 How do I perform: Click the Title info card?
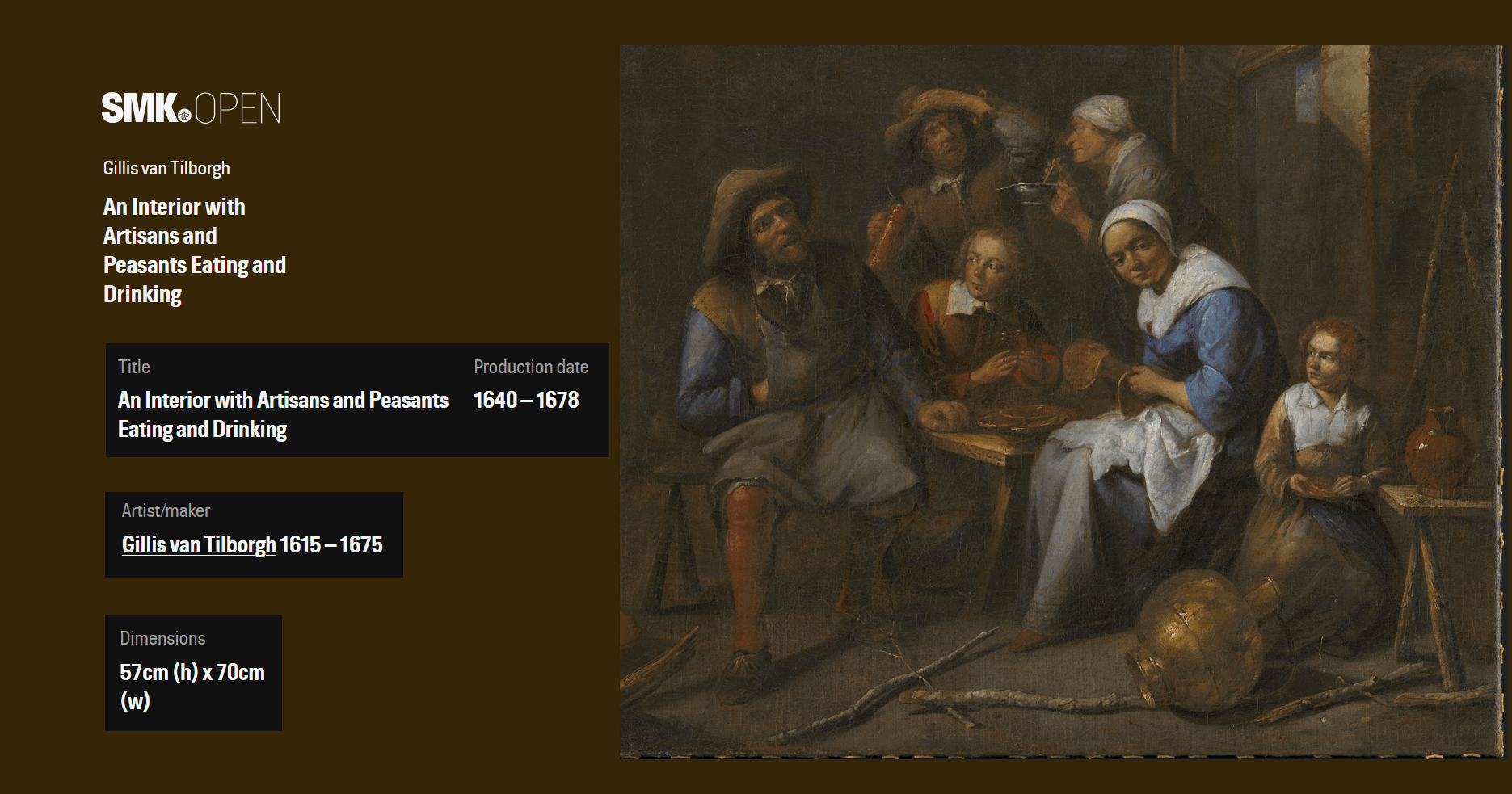pyautogui.click(x=357, y=400)
